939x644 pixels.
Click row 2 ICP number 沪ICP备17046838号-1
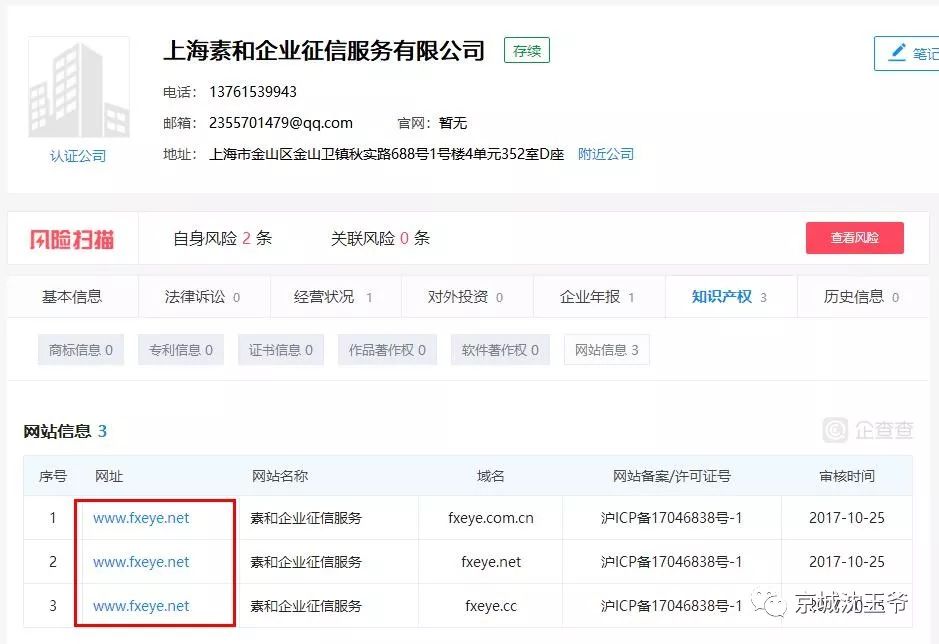(671, 562)
